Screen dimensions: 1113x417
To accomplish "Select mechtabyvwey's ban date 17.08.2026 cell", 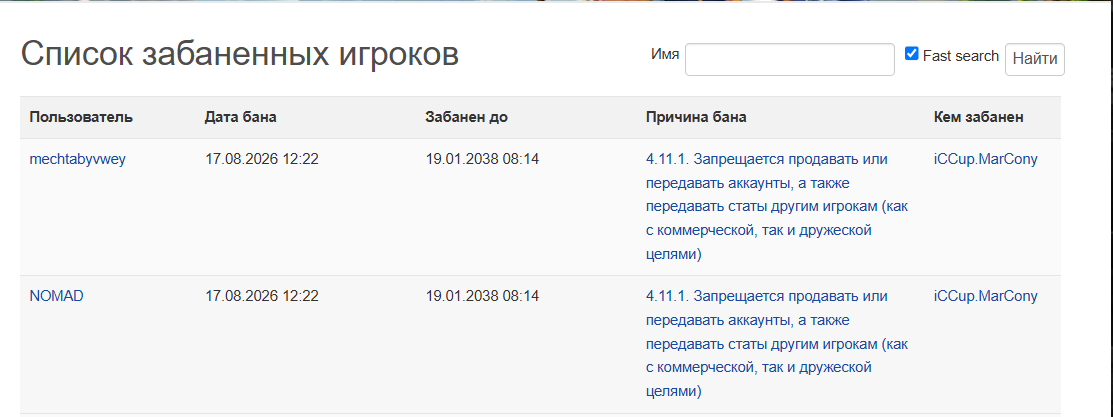I will click(261, 159).
